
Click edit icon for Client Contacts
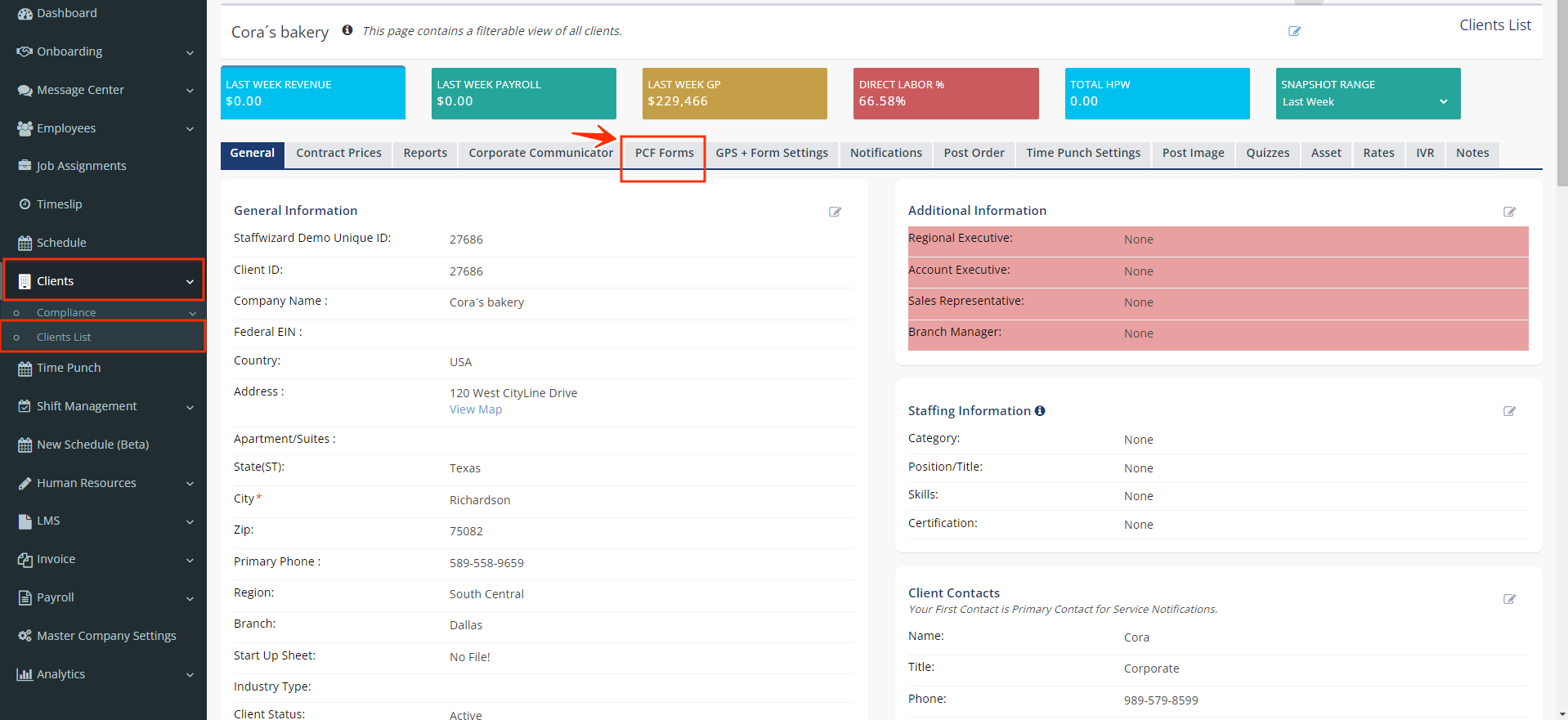point(1509,599)
